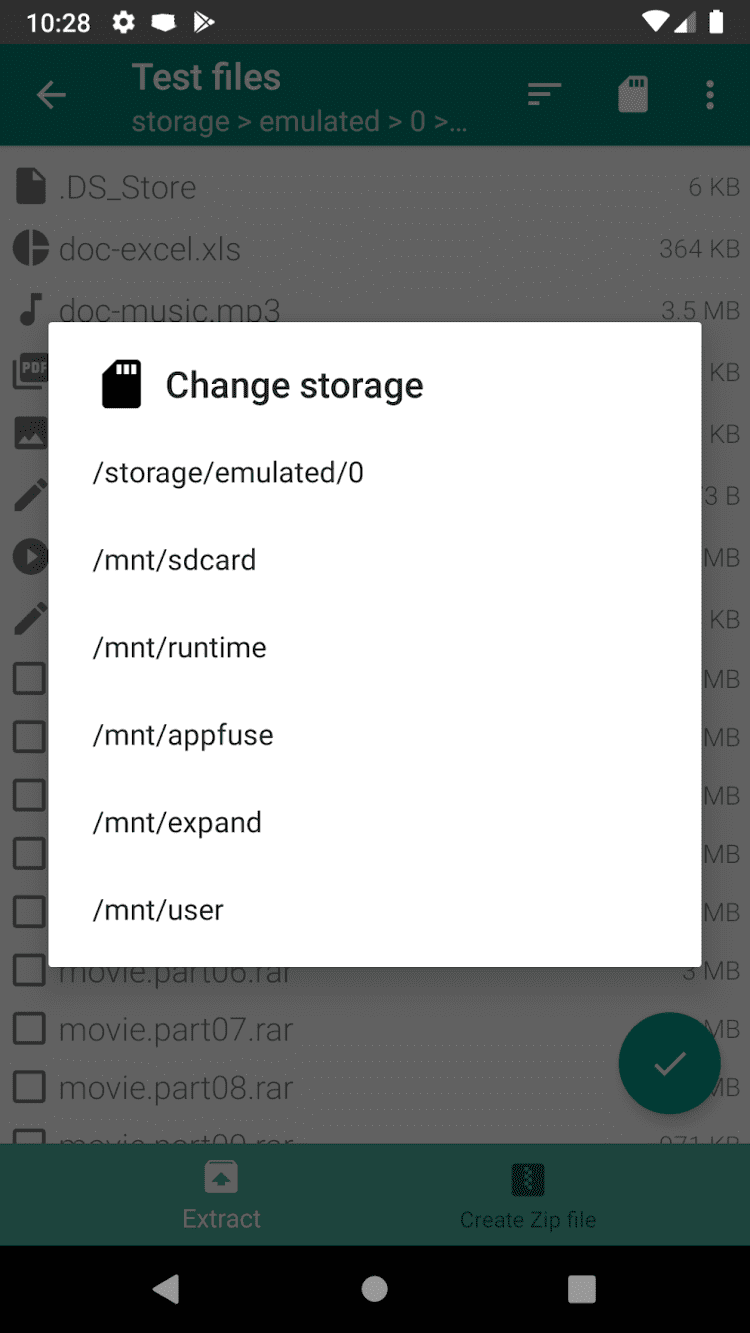The image size is (750, 1333).
Task: Tick the movie.part06.rar checkbox
Action: point(29,970)
